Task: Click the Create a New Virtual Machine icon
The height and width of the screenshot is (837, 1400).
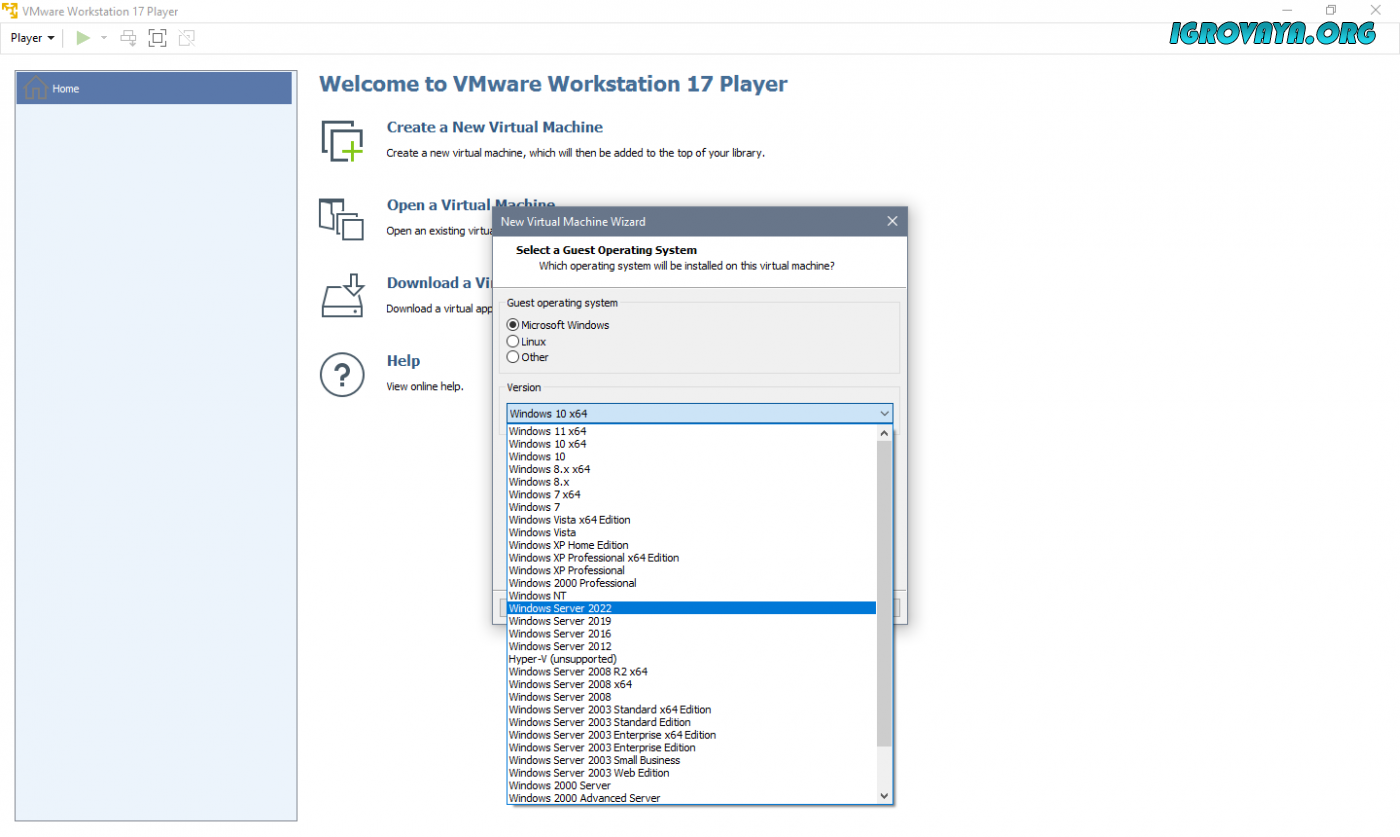Action: point(342,140)
